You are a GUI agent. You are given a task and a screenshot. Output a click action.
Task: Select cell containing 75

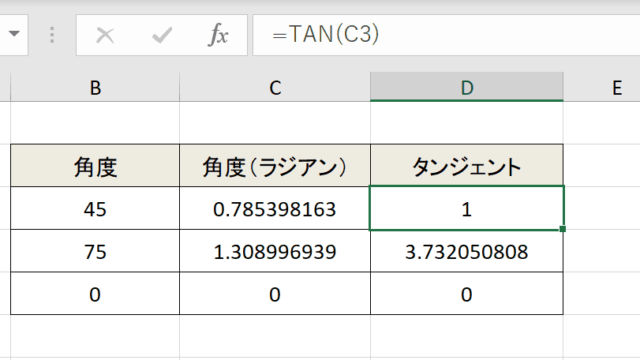pyautogui.click(x=95, y=251)
